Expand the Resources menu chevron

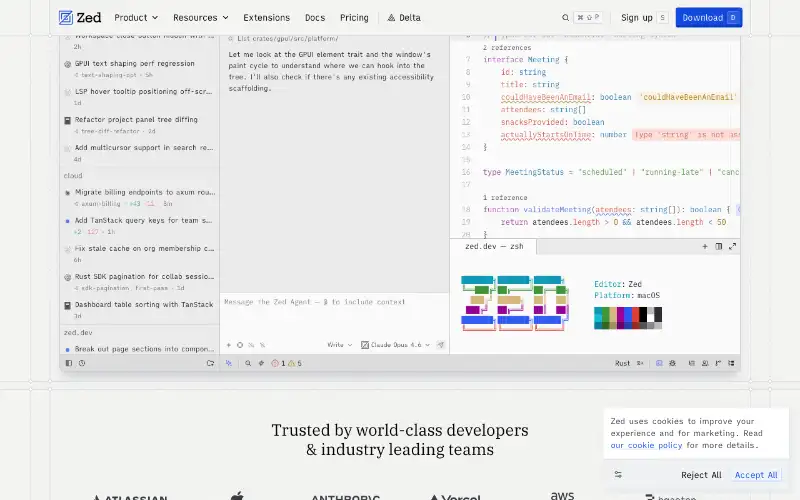tap(225, 18)
